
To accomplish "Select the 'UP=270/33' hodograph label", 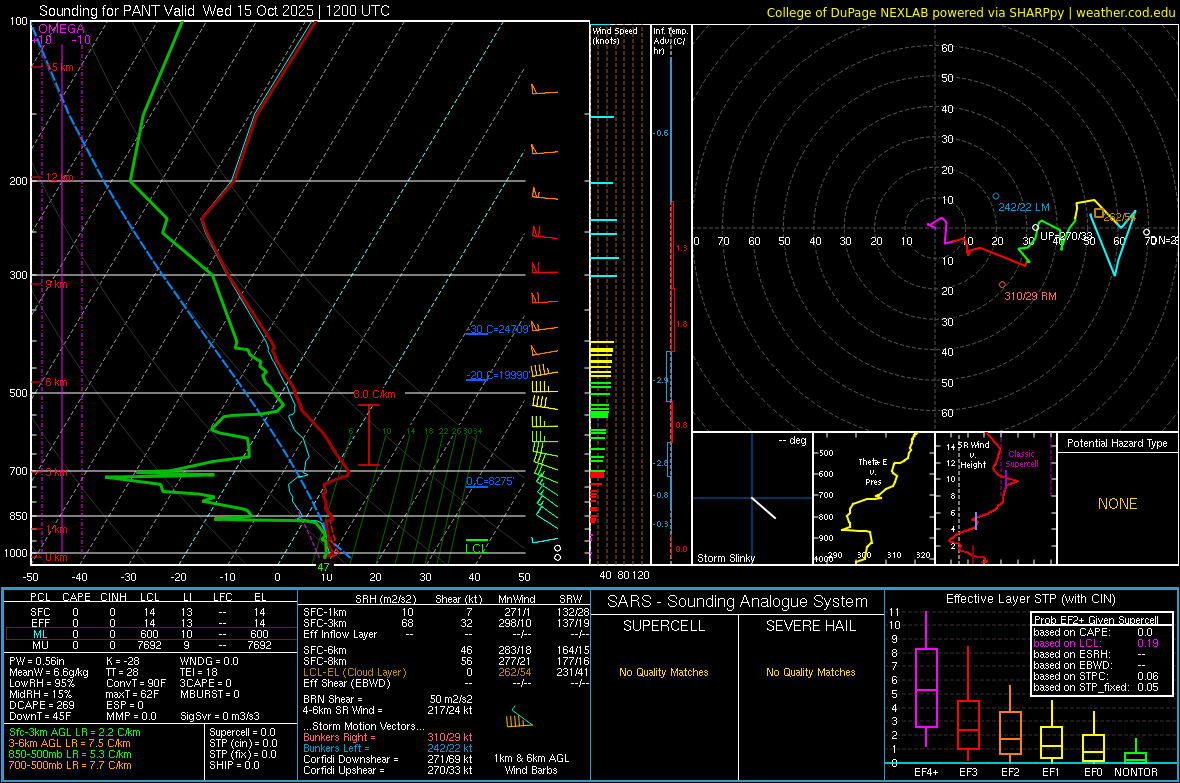I will tap(1066, 236).
